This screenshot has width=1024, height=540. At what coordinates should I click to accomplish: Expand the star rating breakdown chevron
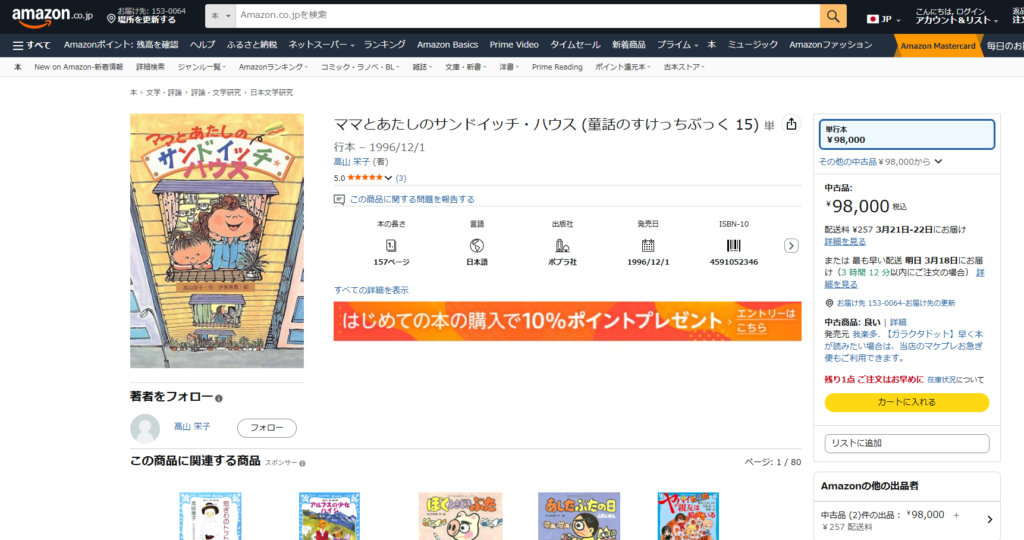tap(388, 178)
